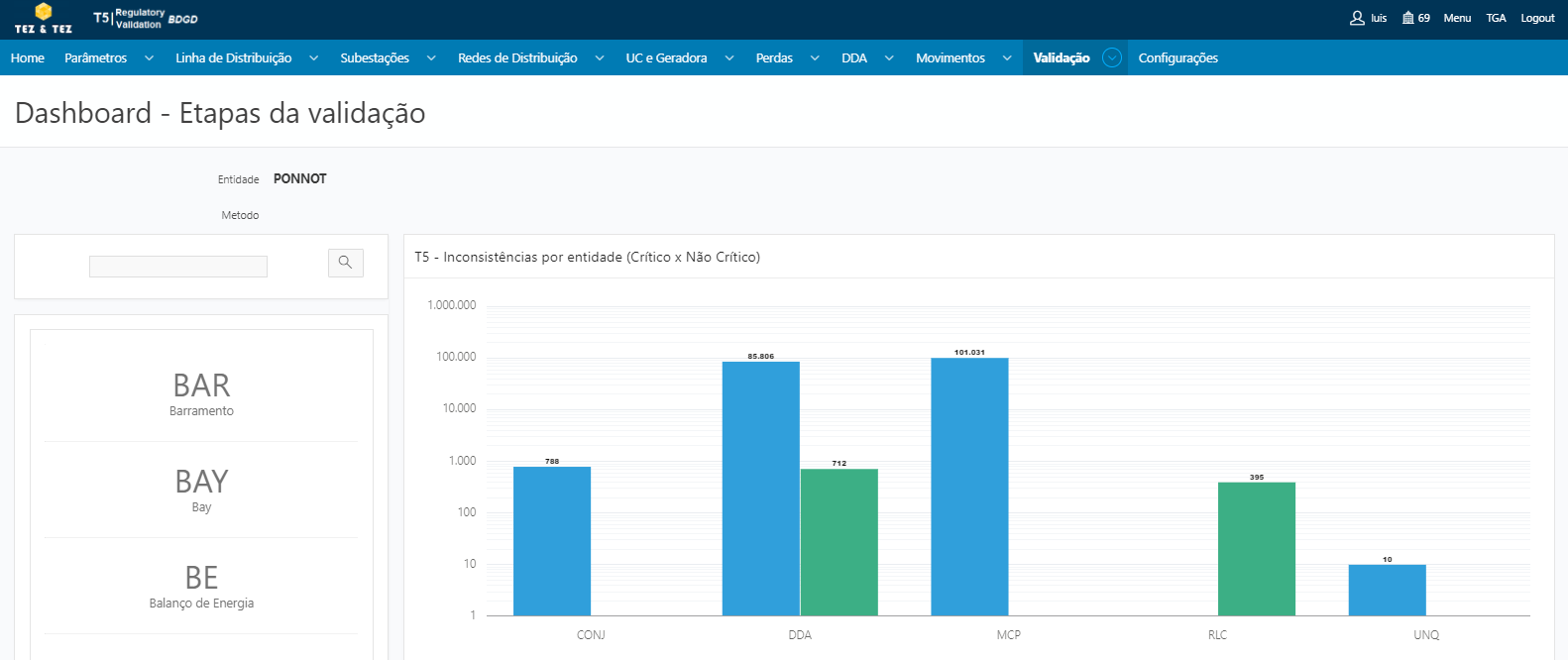This screenshot has width=1568, height=660.
Task: Click the building icon labeled 69
Action: point(1407,18)
